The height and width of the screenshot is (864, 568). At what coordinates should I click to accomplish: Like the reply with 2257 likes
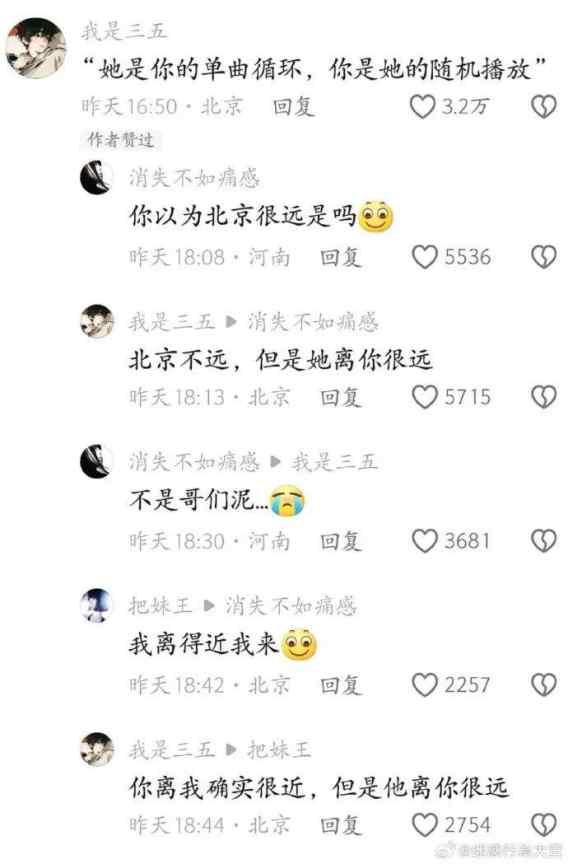tap(425, 685)
